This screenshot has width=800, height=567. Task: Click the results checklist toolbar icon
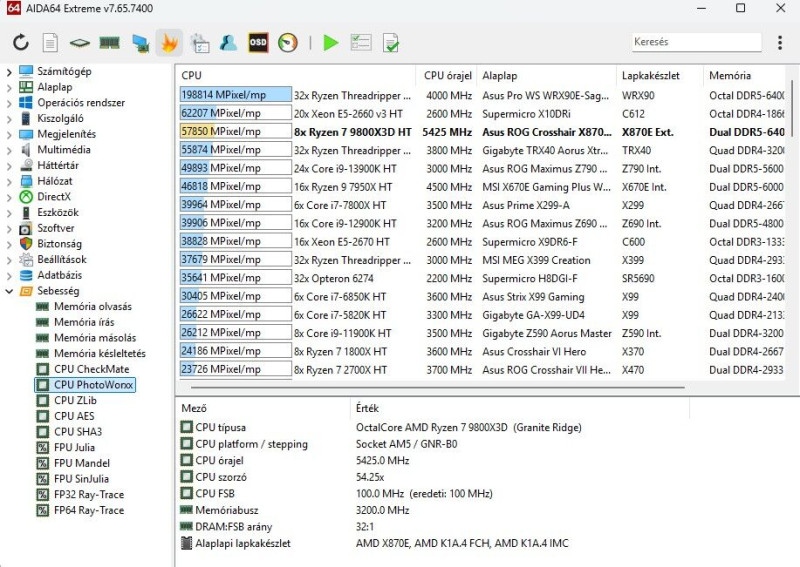[x=361, y=42]
